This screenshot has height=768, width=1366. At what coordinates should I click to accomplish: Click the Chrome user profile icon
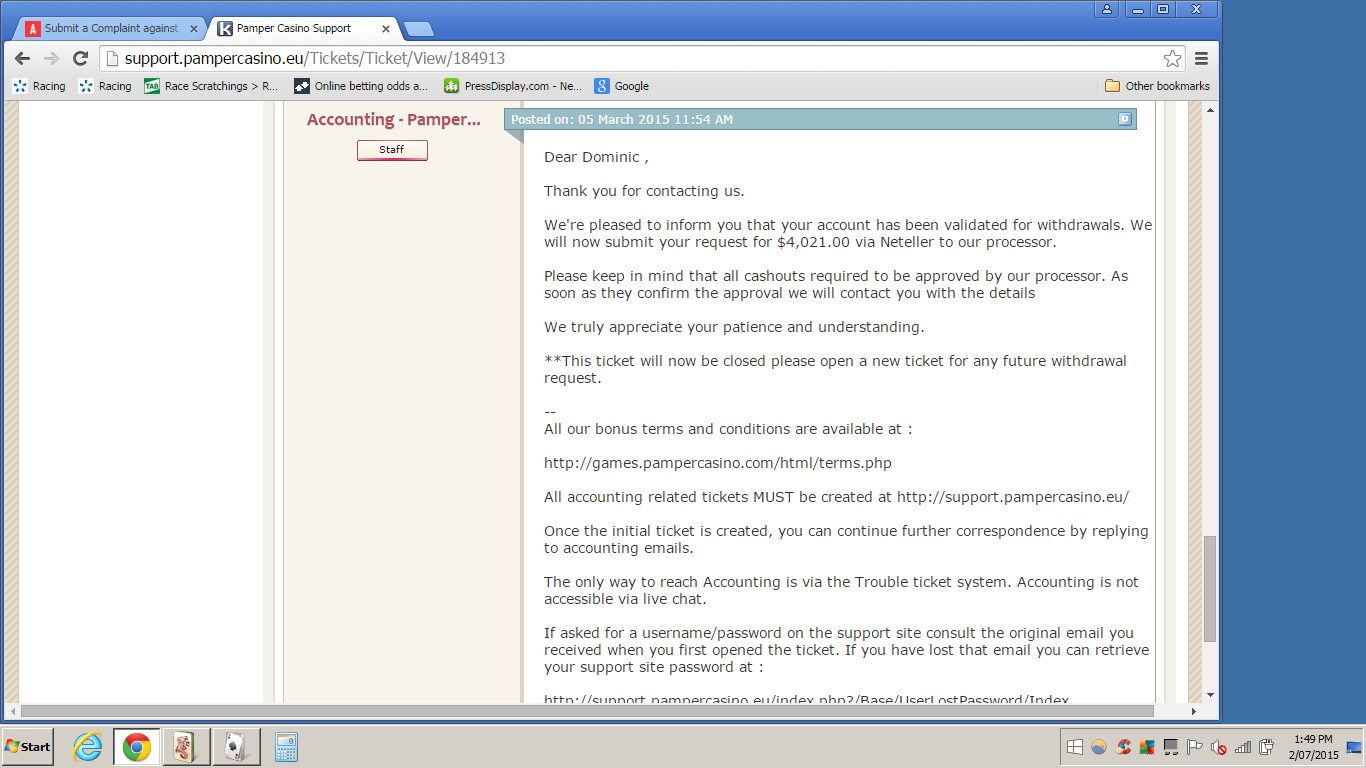coord(1107,9)
